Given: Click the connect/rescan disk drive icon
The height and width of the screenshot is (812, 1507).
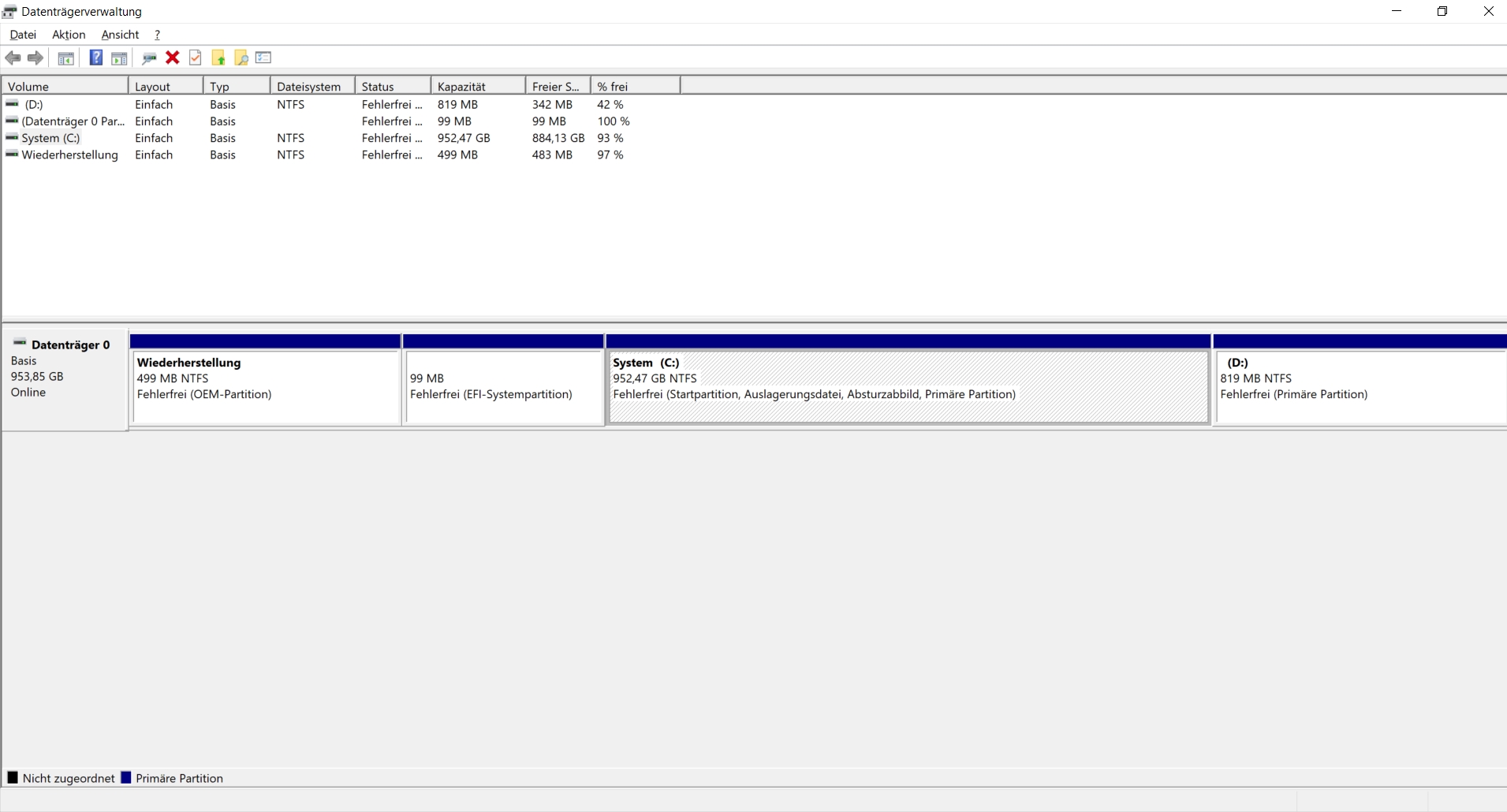Looking at the screenshot, I should (149, 58).
